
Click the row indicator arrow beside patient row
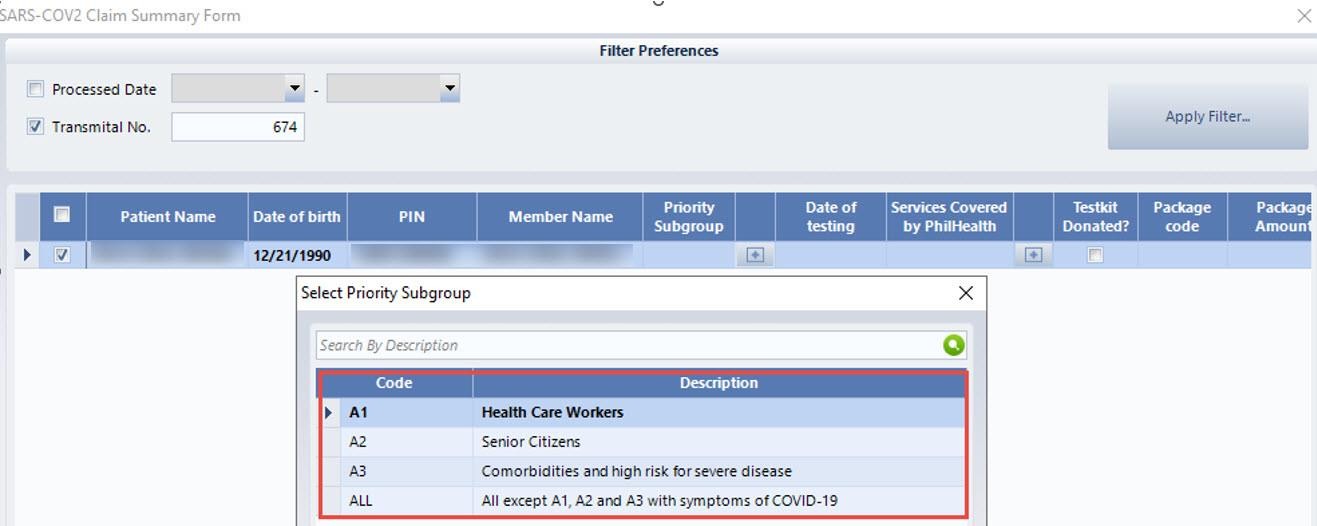click(x=27, y=255)
